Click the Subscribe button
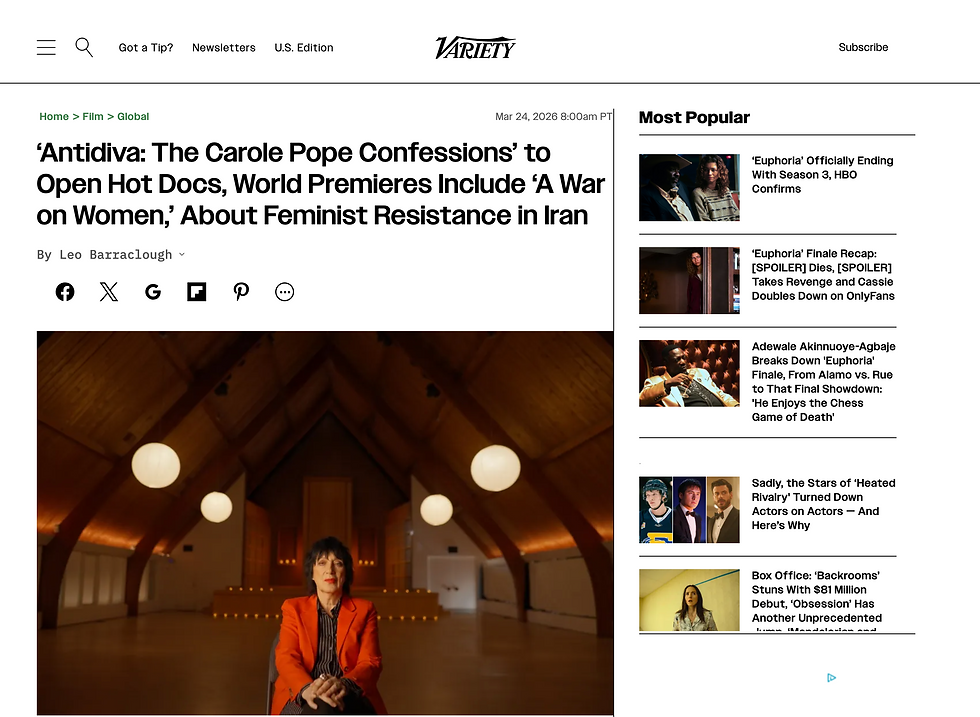Screen dimensions: 980x717 (863, 48)
